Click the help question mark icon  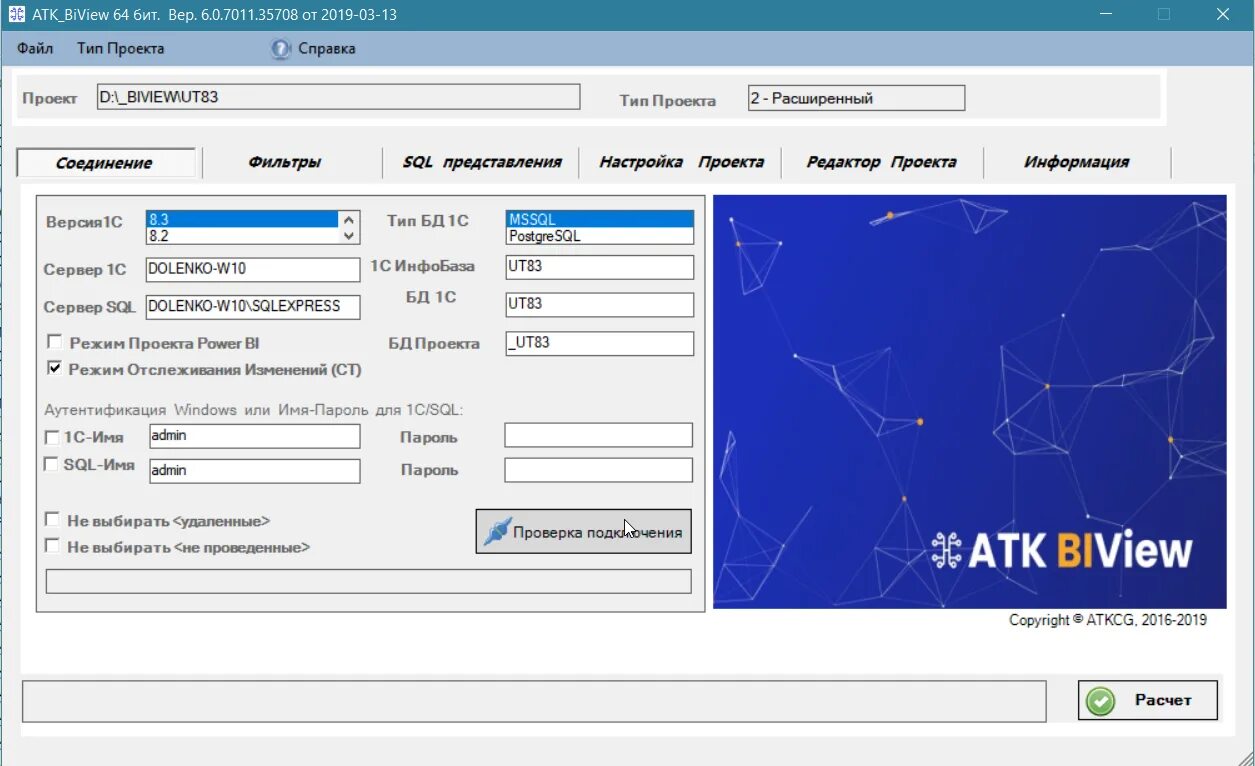point(281,49)
